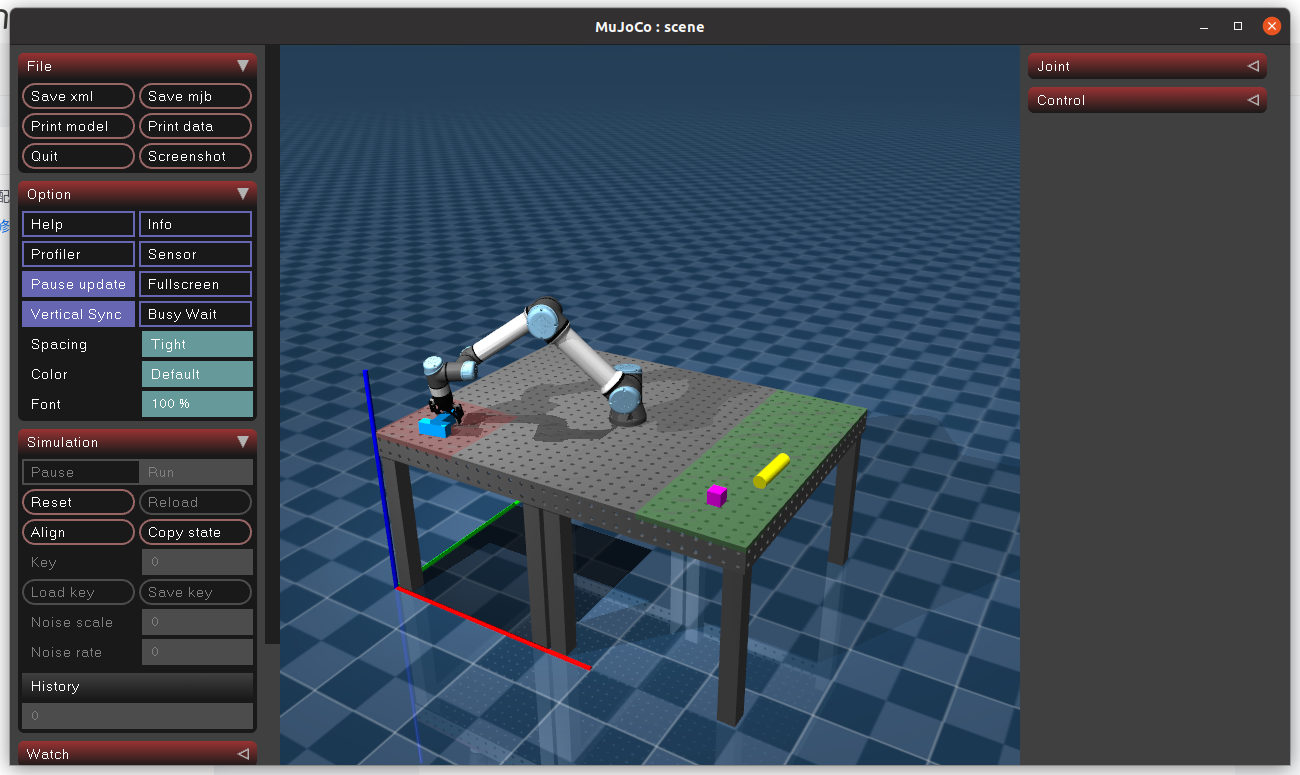Viewport: 1300px width, 775px height.
Task: Select the magenta cube on the table
Action: [x=716, y=495]
